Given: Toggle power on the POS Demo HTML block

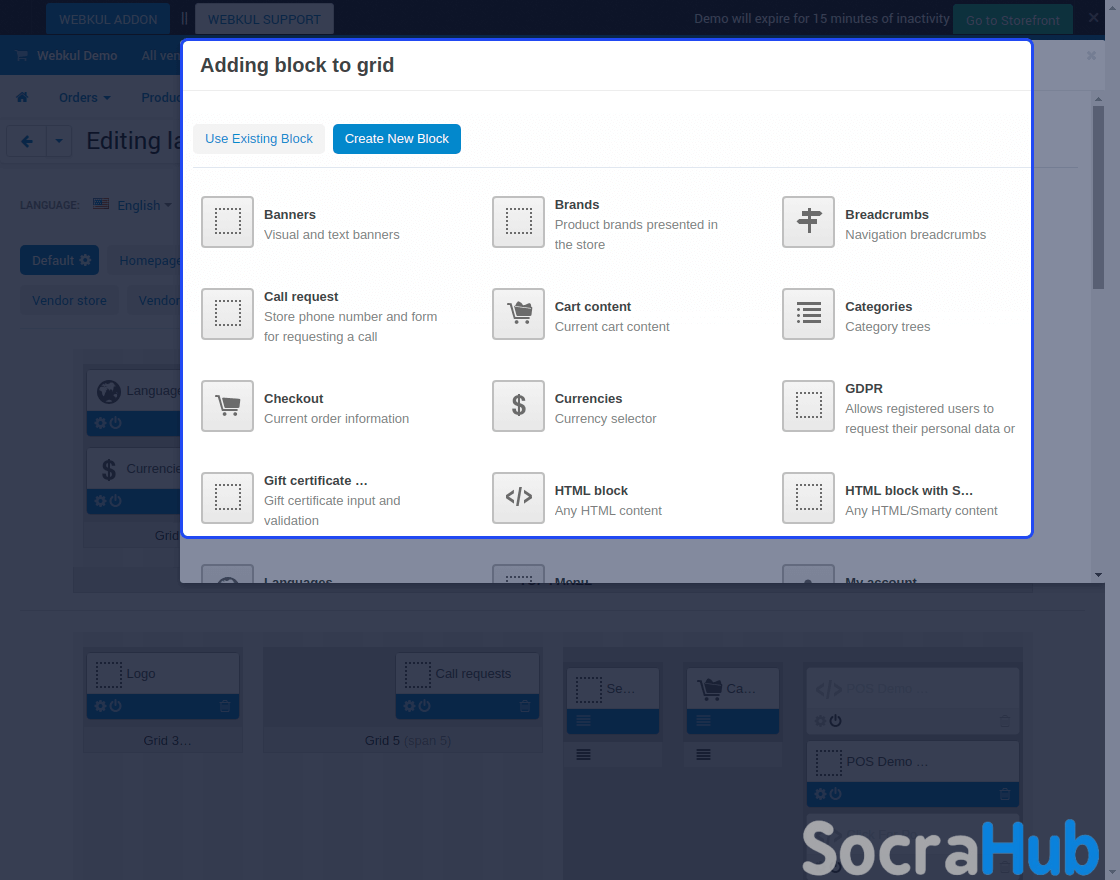Looking at the screenshot, I should click(836, 721).
